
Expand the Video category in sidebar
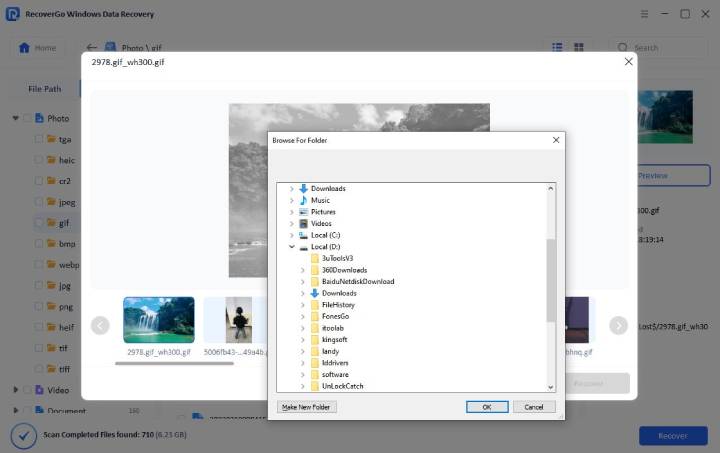point(16,390)
